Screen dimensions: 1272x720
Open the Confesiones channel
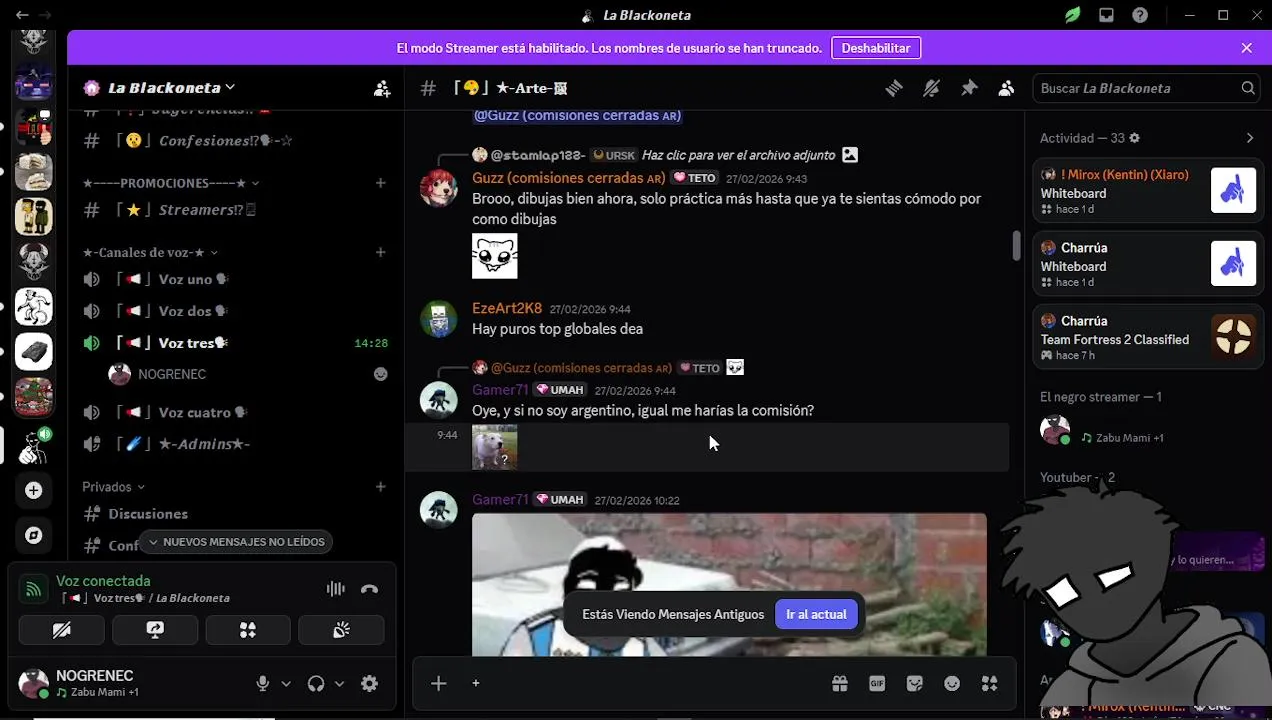[x=235, y=141]
